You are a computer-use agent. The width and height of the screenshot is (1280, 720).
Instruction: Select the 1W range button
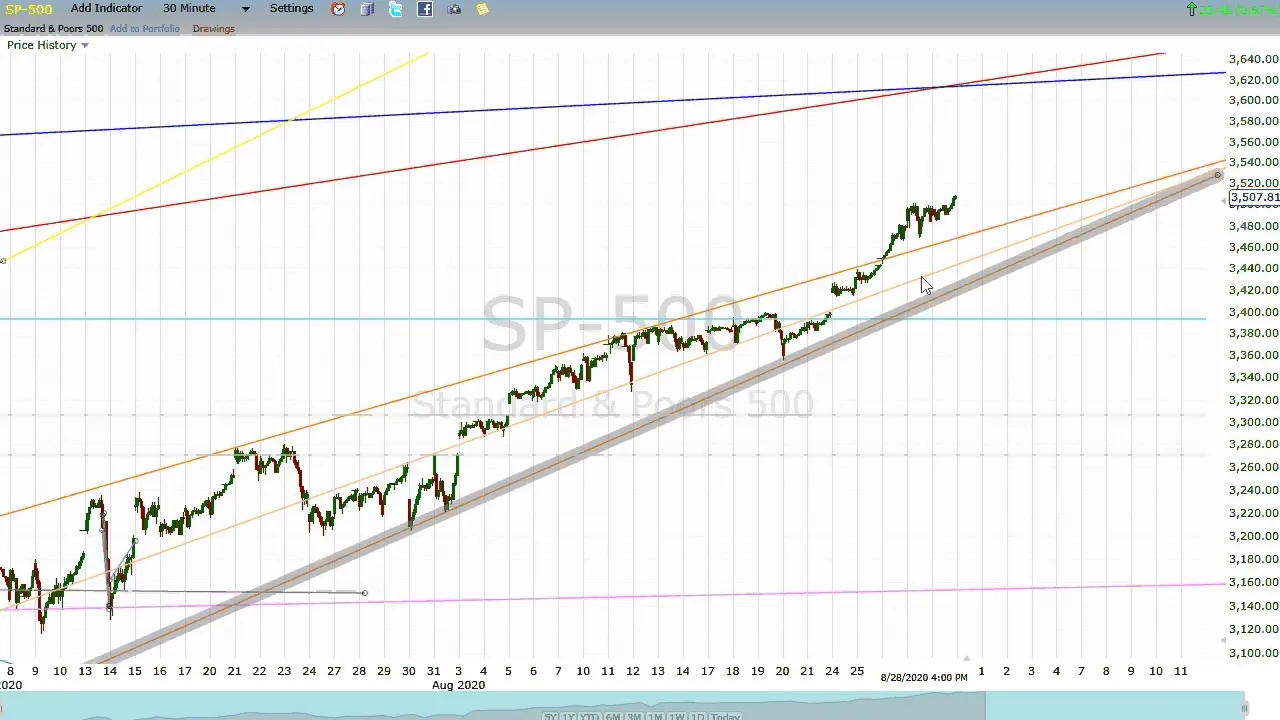coord(677,715)
